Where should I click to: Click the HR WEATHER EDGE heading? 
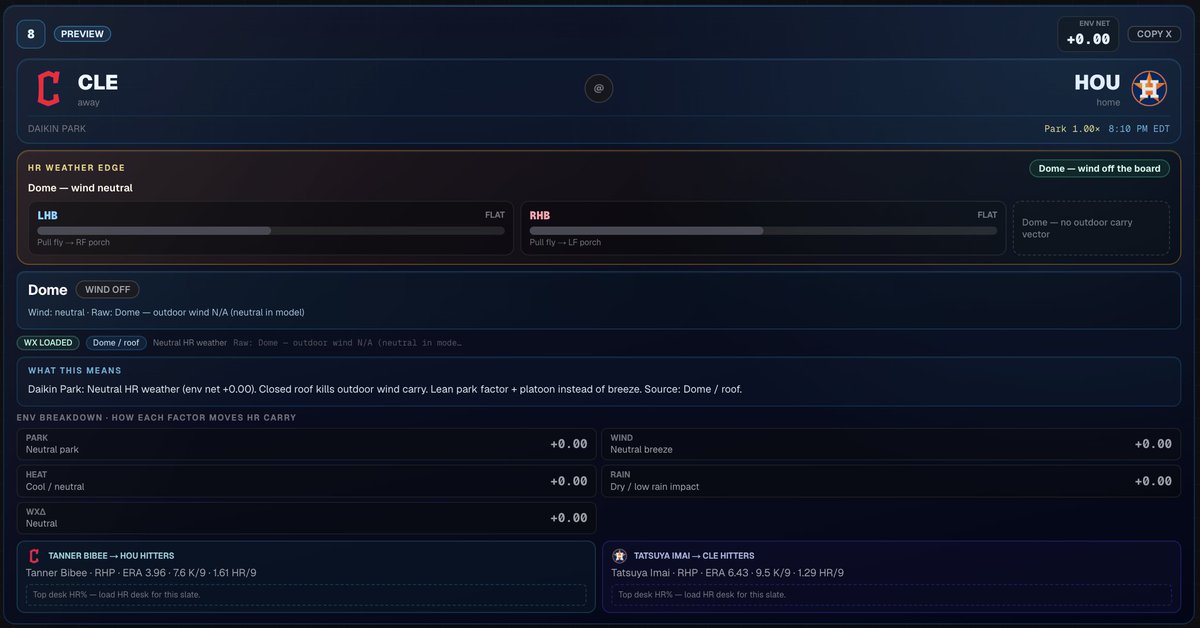pyautogui.click(x=76, y=168)
